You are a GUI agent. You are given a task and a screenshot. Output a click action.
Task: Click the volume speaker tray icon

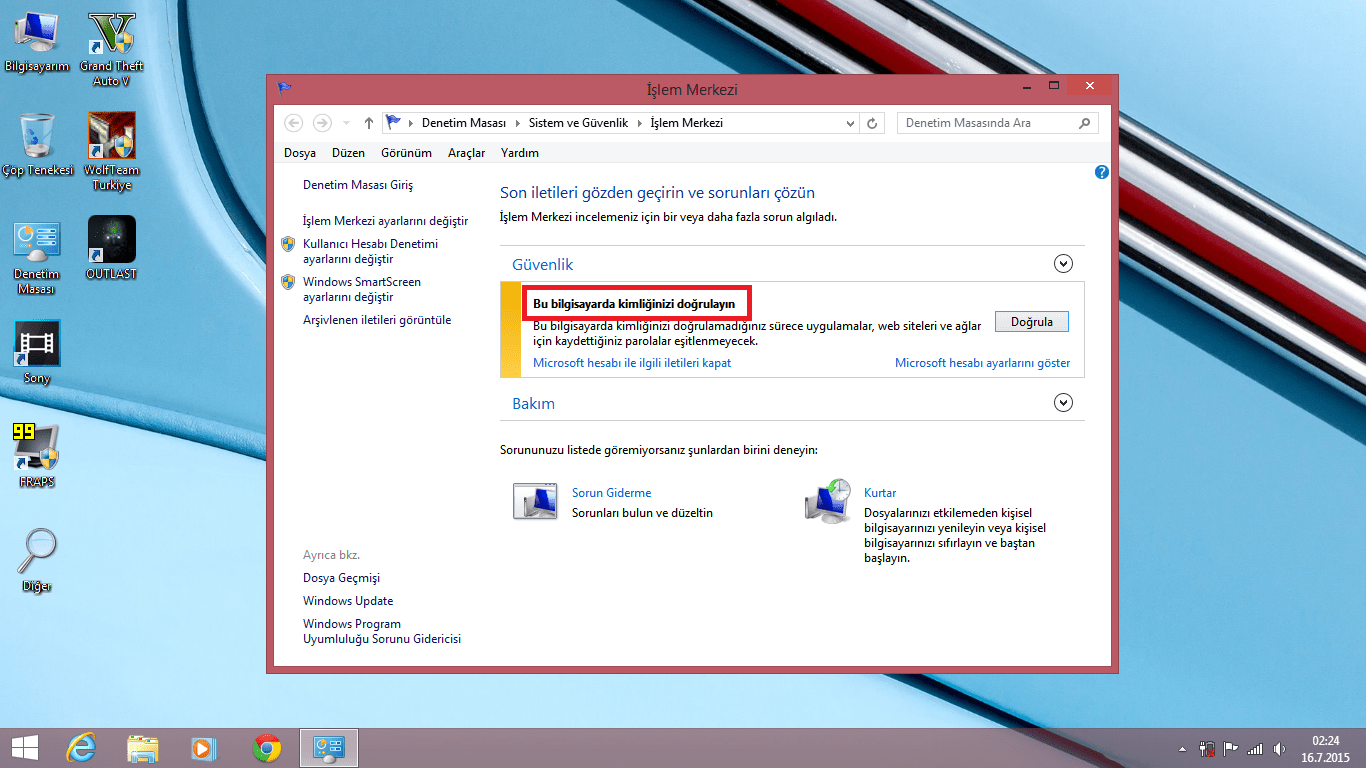(x=1279, y=748)
